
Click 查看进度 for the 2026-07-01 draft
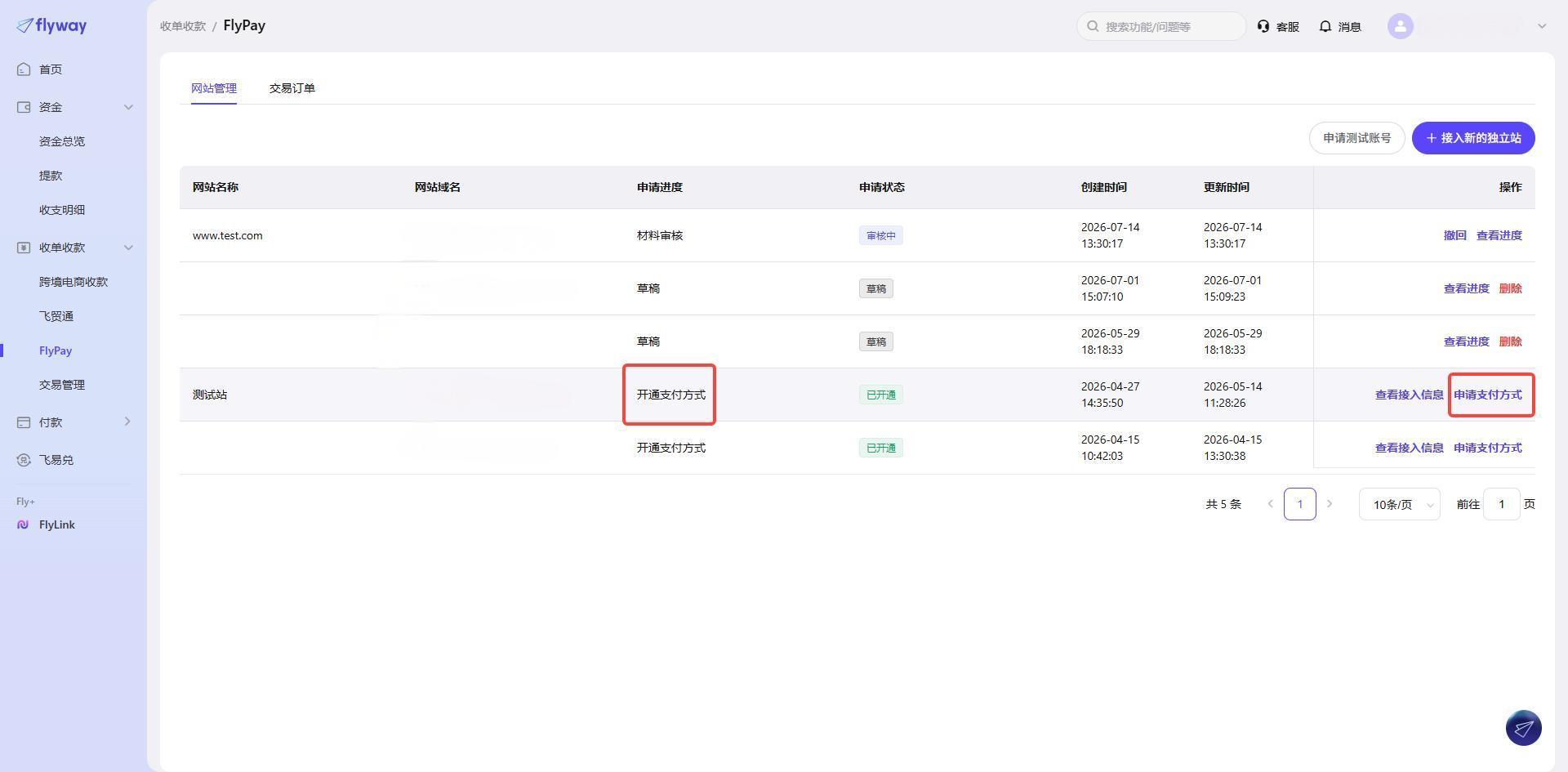click(x=1466, y=288)
